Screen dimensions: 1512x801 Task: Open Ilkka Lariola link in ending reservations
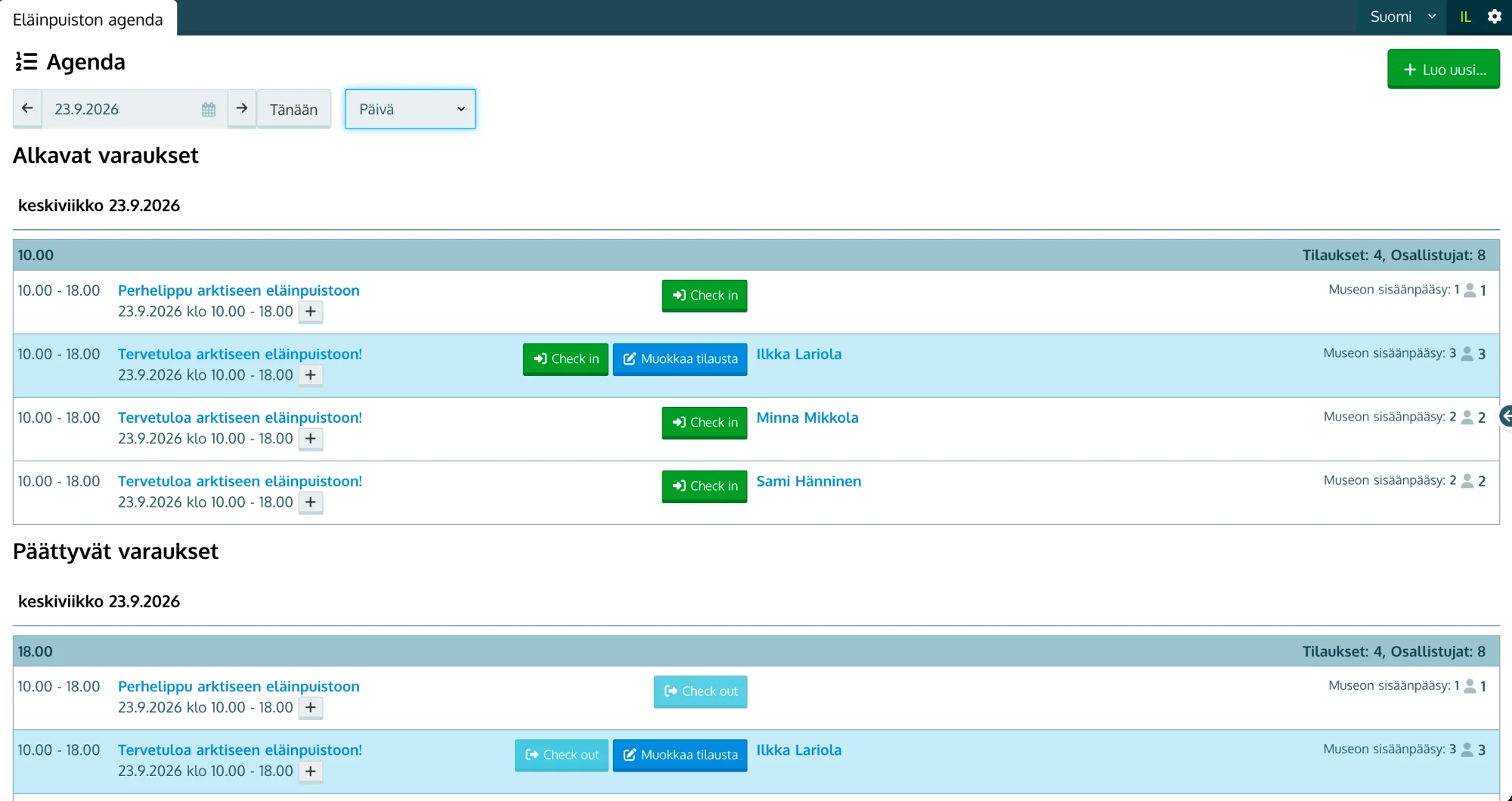coord(798,750)
